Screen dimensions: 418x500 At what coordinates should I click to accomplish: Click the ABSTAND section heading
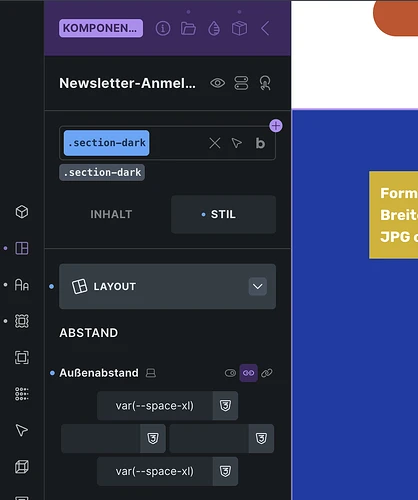point(89,333)
